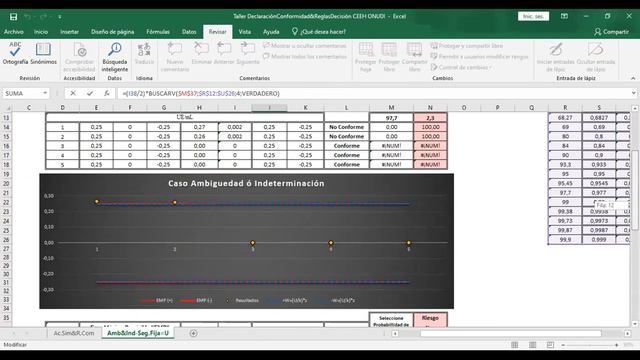Switch to Page Break Preview in status bar

550,345
